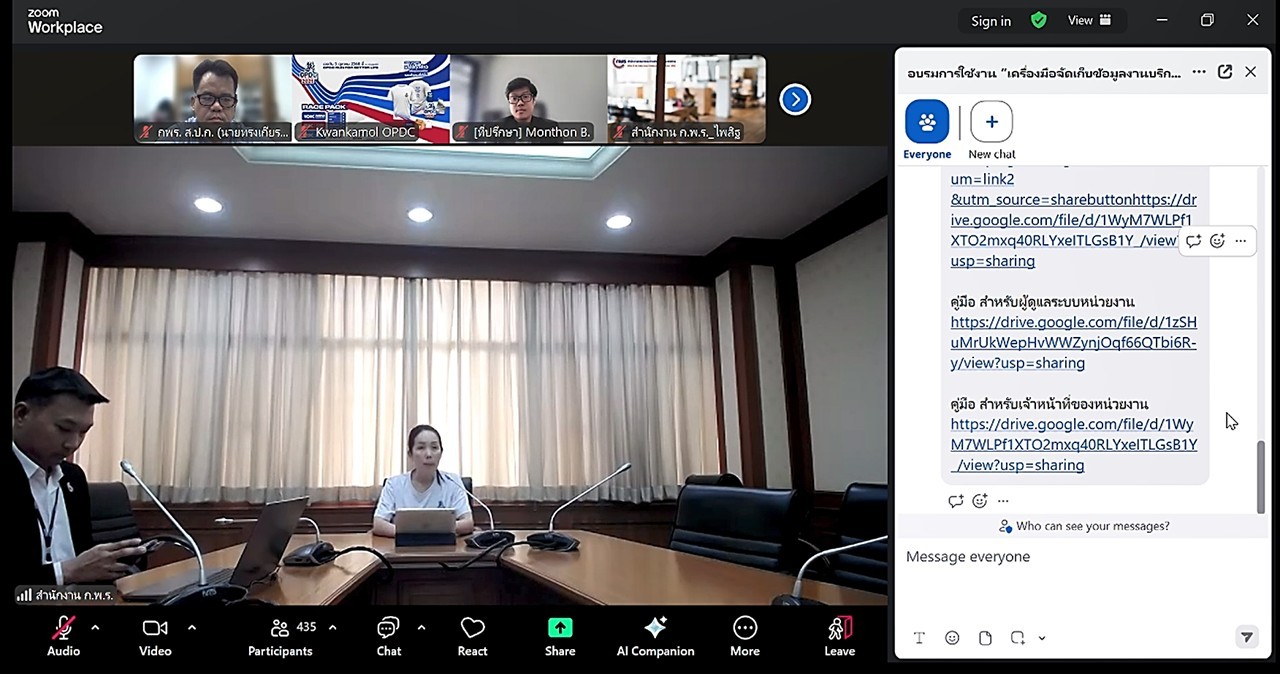Screen dimensions: 1280x677
Task: Open the participants options caret
Action: coord(332,628)
